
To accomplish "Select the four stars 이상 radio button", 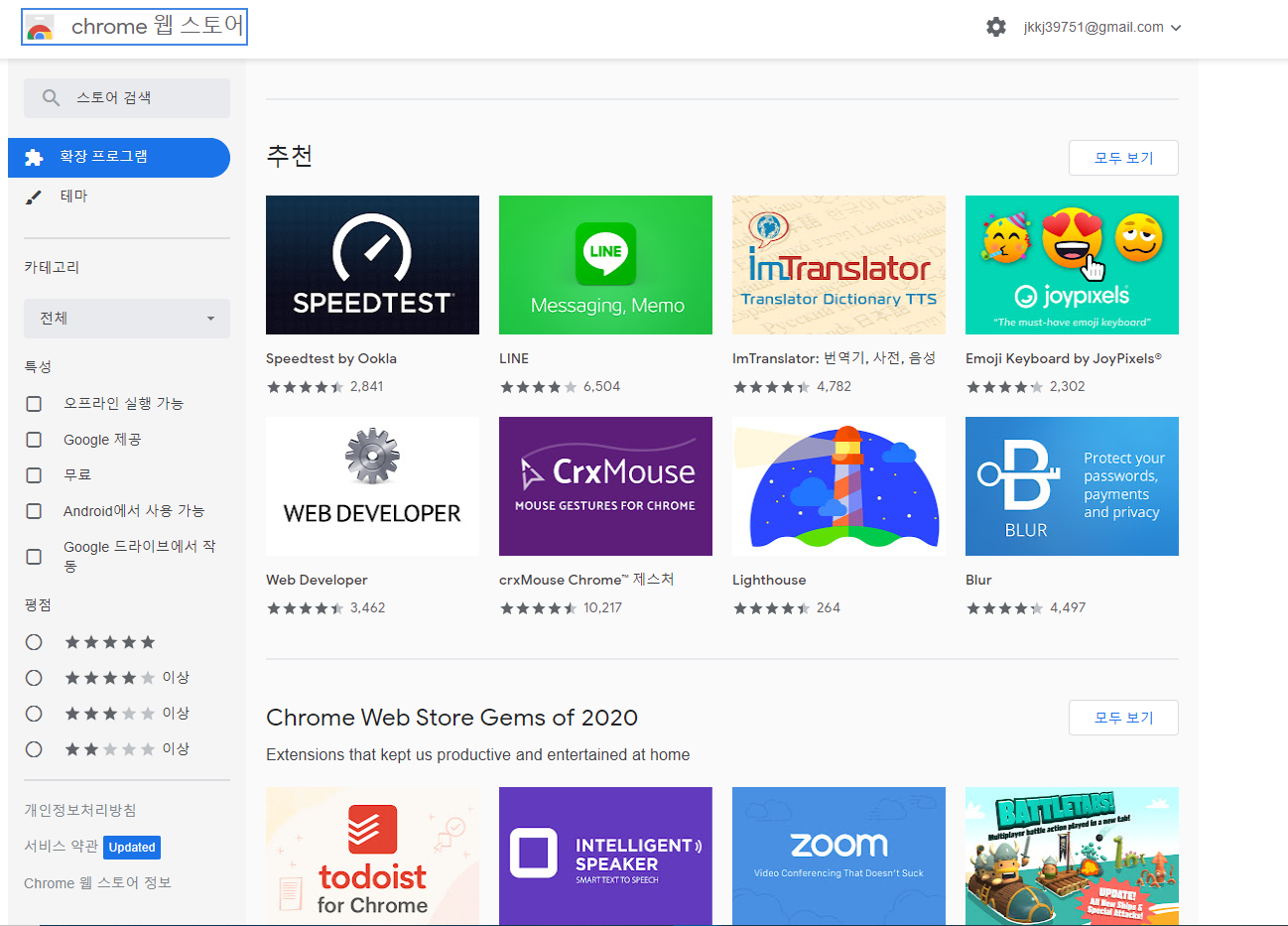I will point(34,678).
